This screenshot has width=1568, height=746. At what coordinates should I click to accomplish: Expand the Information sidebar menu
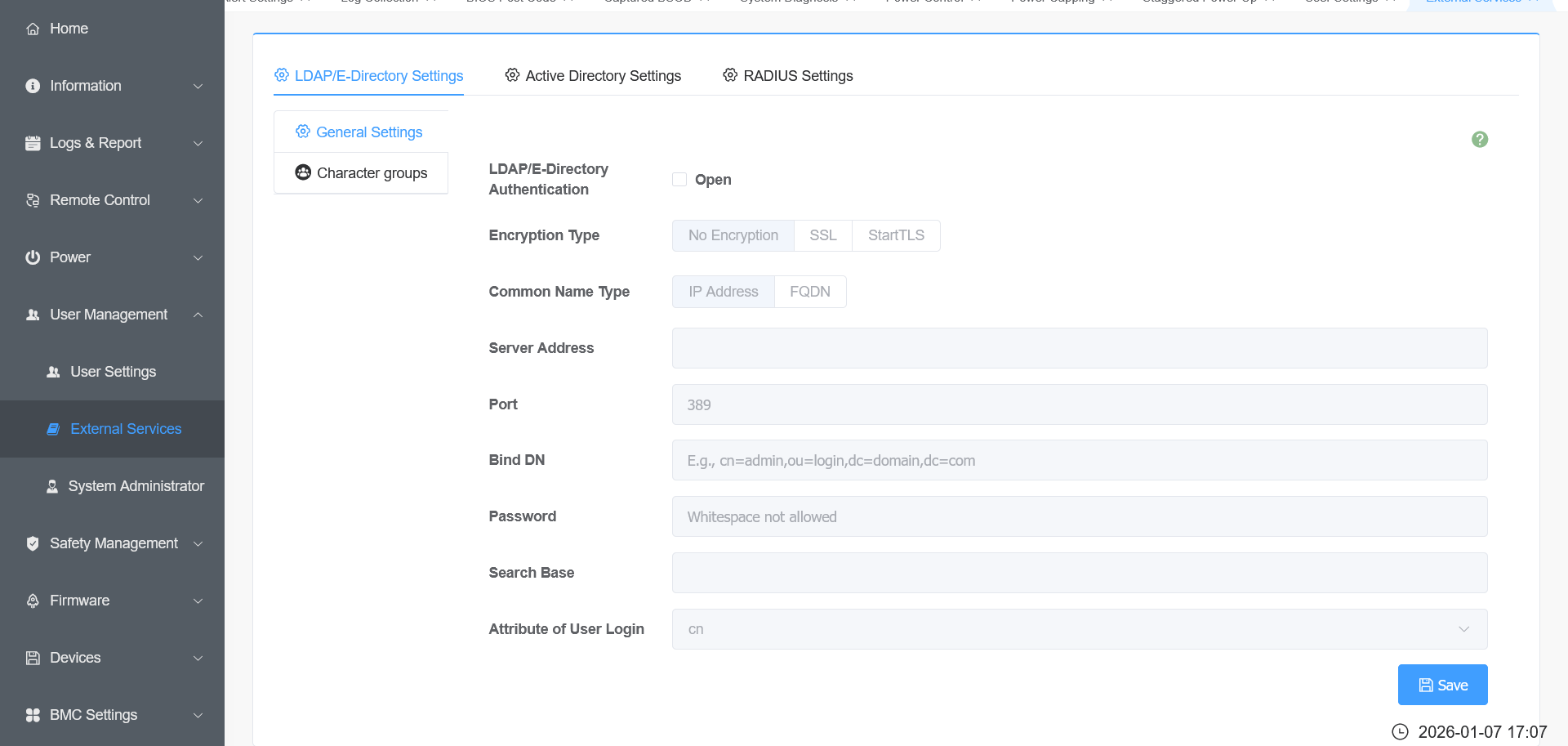point(113,86)
